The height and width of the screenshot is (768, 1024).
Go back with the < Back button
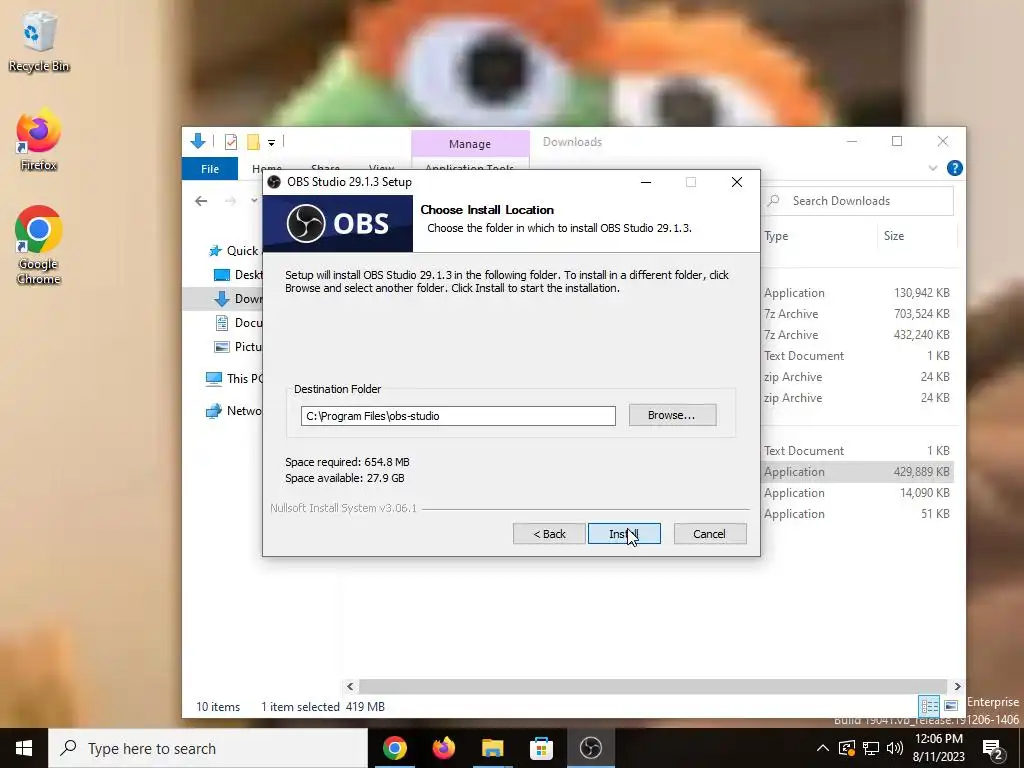(549, 534)
